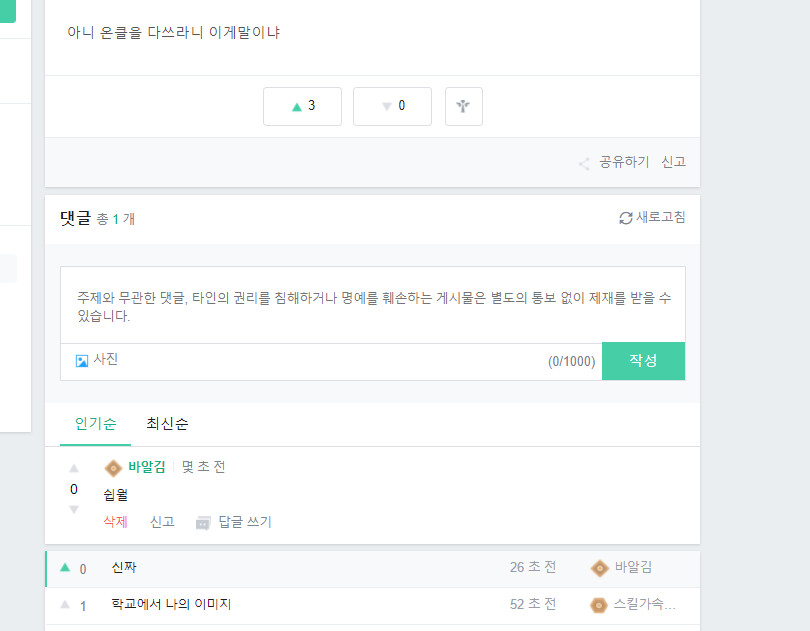Image resolution: width=810 pixels, height=631 pixels.
Task: Upvote the post with green arrow
Action: [302, 106]
